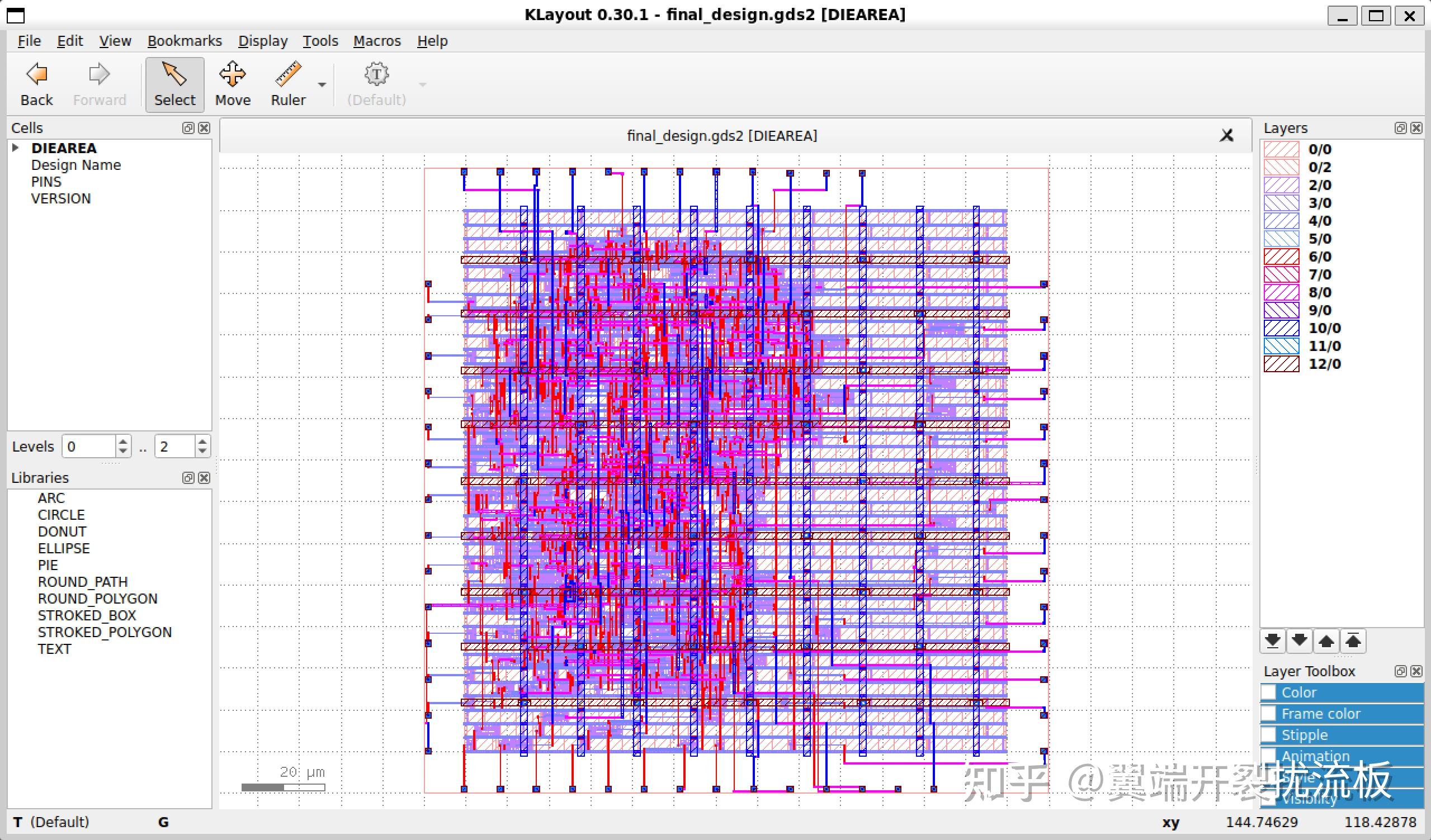Open the Ruler tool dropdown arrow
1431x840 pixels.
tap(322, 84)
